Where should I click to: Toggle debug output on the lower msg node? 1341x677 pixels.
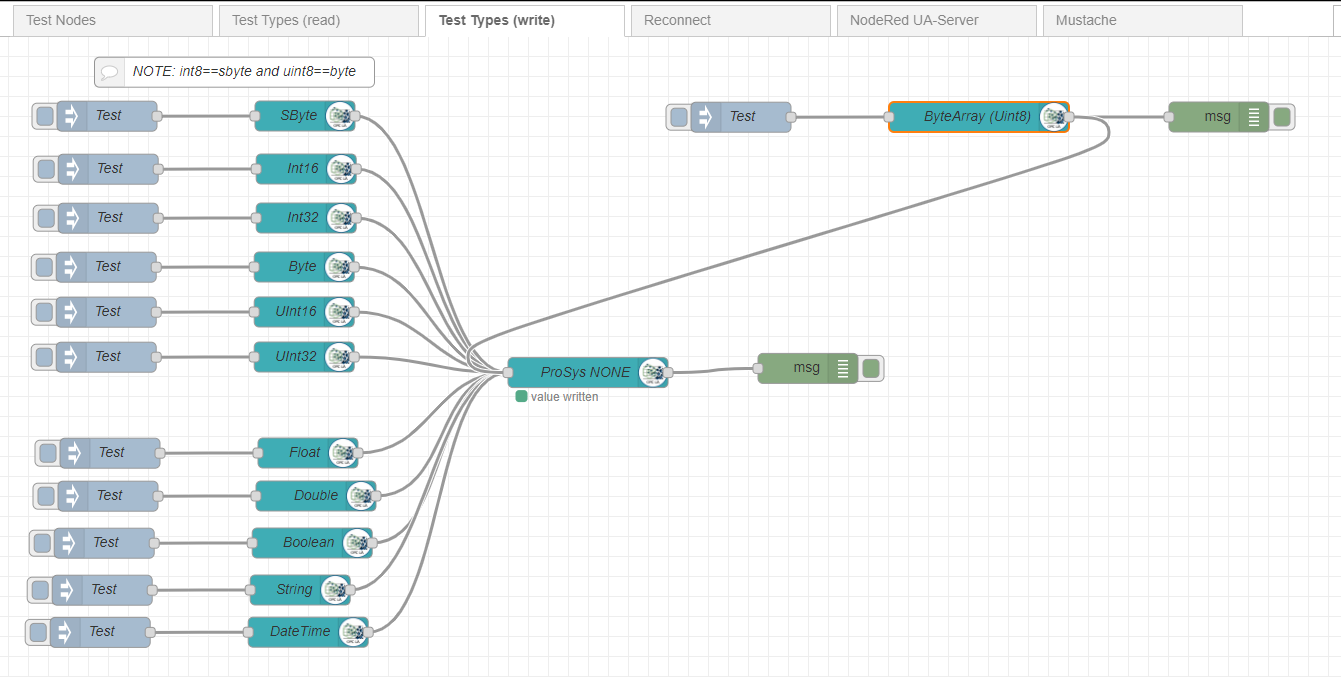point(870,368)
